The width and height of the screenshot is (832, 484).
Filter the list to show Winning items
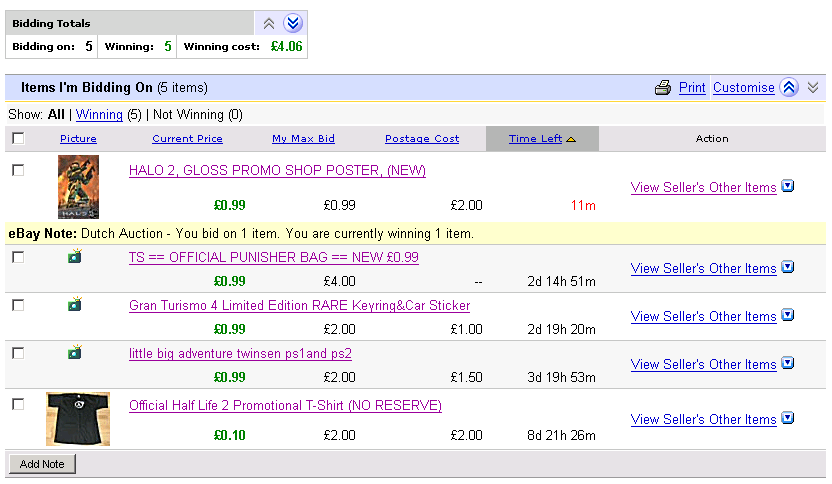pos(99,115)
